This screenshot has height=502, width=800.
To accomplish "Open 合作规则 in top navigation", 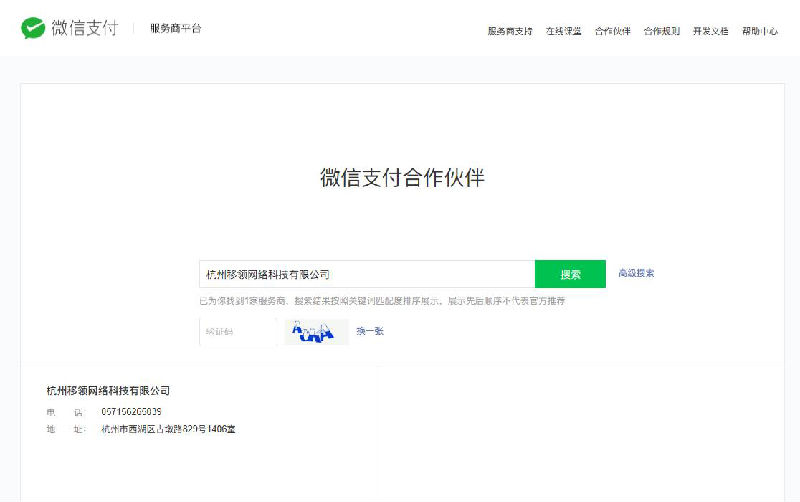I will 661,31.
